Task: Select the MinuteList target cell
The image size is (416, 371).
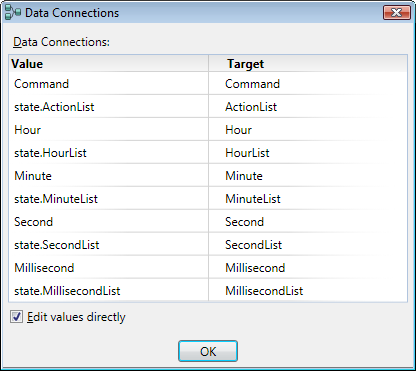Action: [308, 199]
